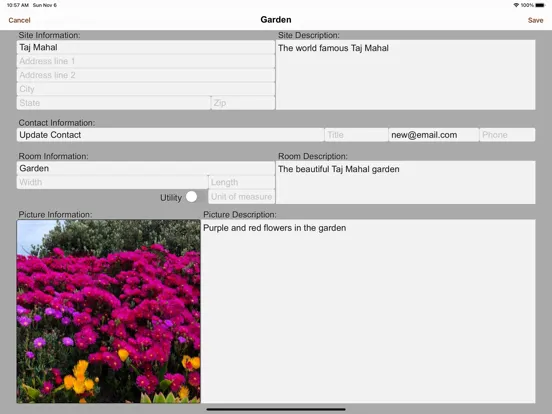This screenshot has height=414, width=552.
Task: Tap the Cancel button
Action: tap(19, 20)
